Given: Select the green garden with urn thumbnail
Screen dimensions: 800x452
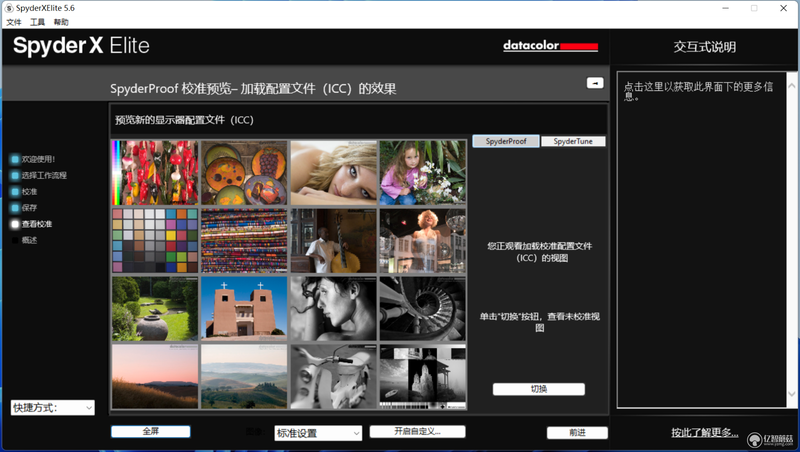Looking at the screenshot, I should coord(155,309).
